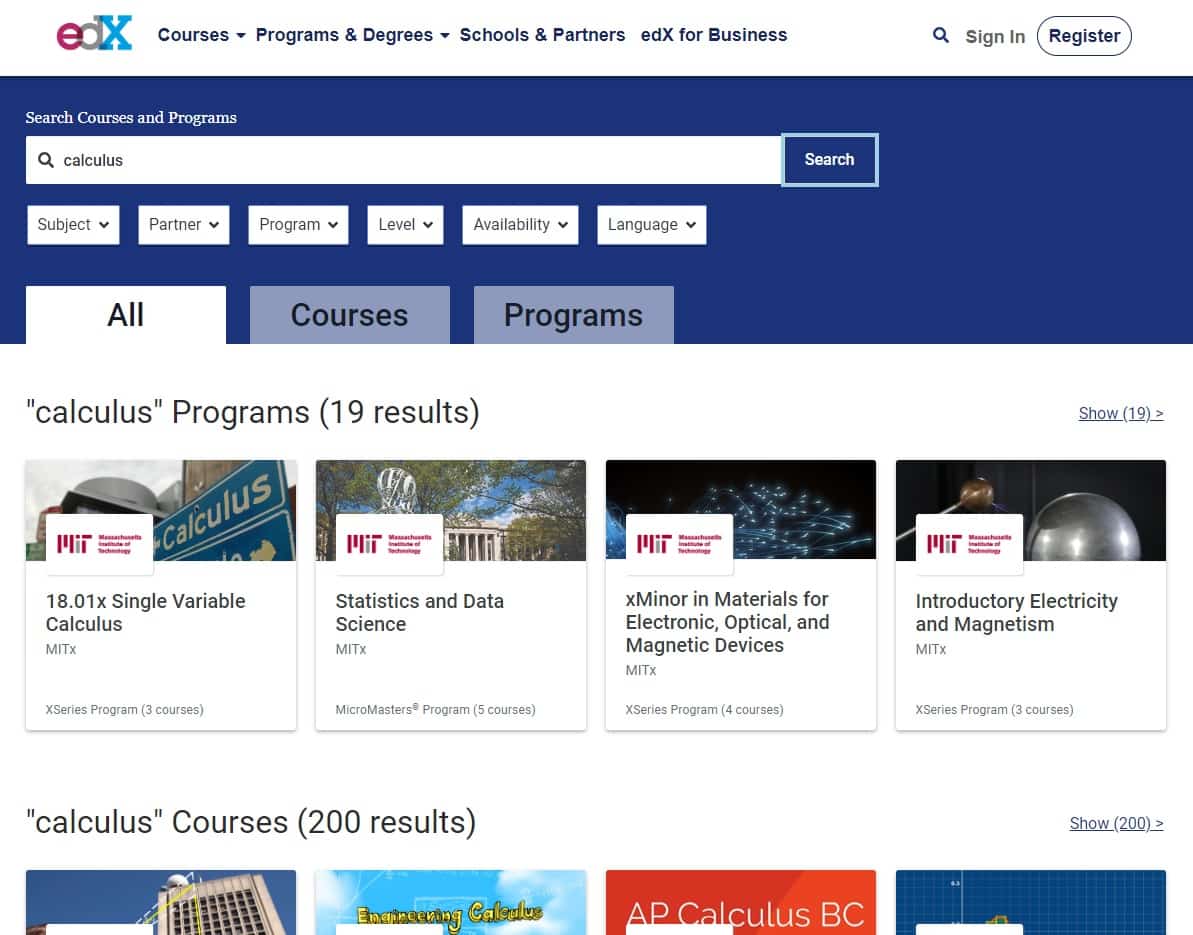Click the Search button
The image size is (1193, 935).
pyautogui.click(x=829, y=160)
